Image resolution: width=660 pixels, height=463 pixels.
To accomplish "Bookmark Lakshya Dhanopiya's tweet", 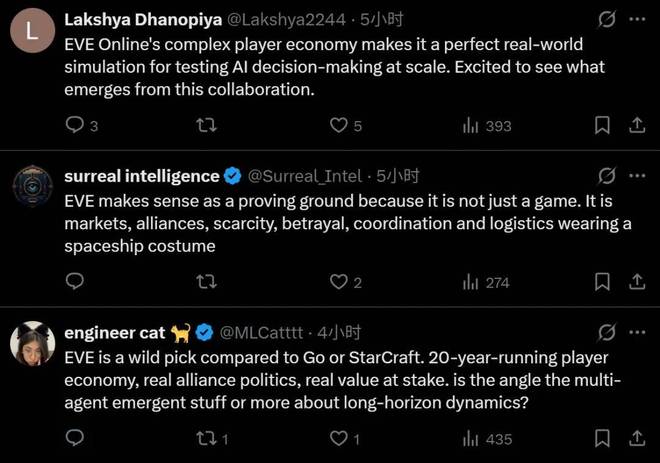I will coord(602,125).
